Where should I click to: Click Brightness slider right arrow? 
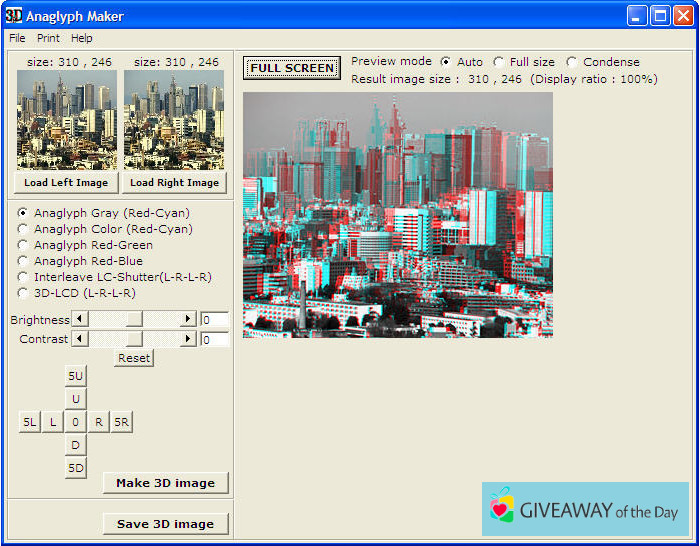[x=187, y=319]
